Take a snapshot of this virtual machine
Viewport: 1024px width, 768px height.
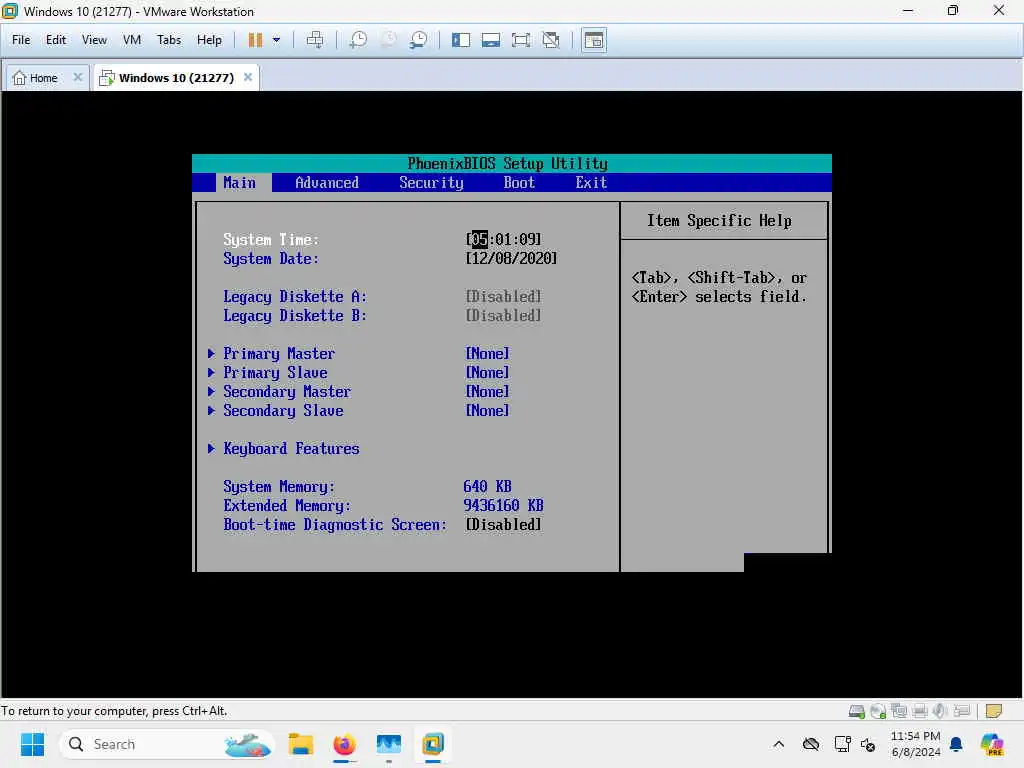point(358,40)
